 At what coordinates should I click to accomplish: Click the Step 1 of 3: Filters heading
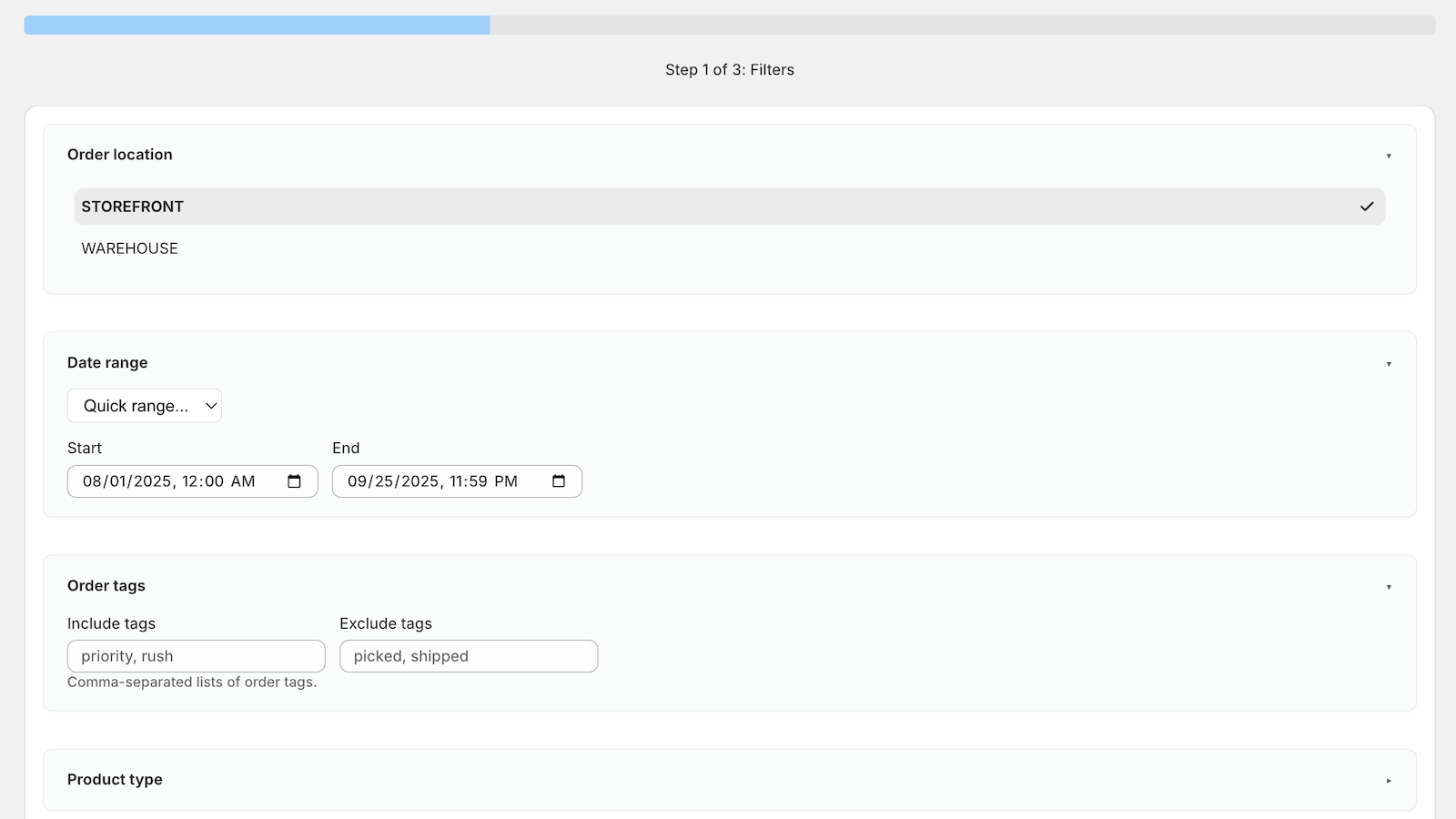[729, 69]
